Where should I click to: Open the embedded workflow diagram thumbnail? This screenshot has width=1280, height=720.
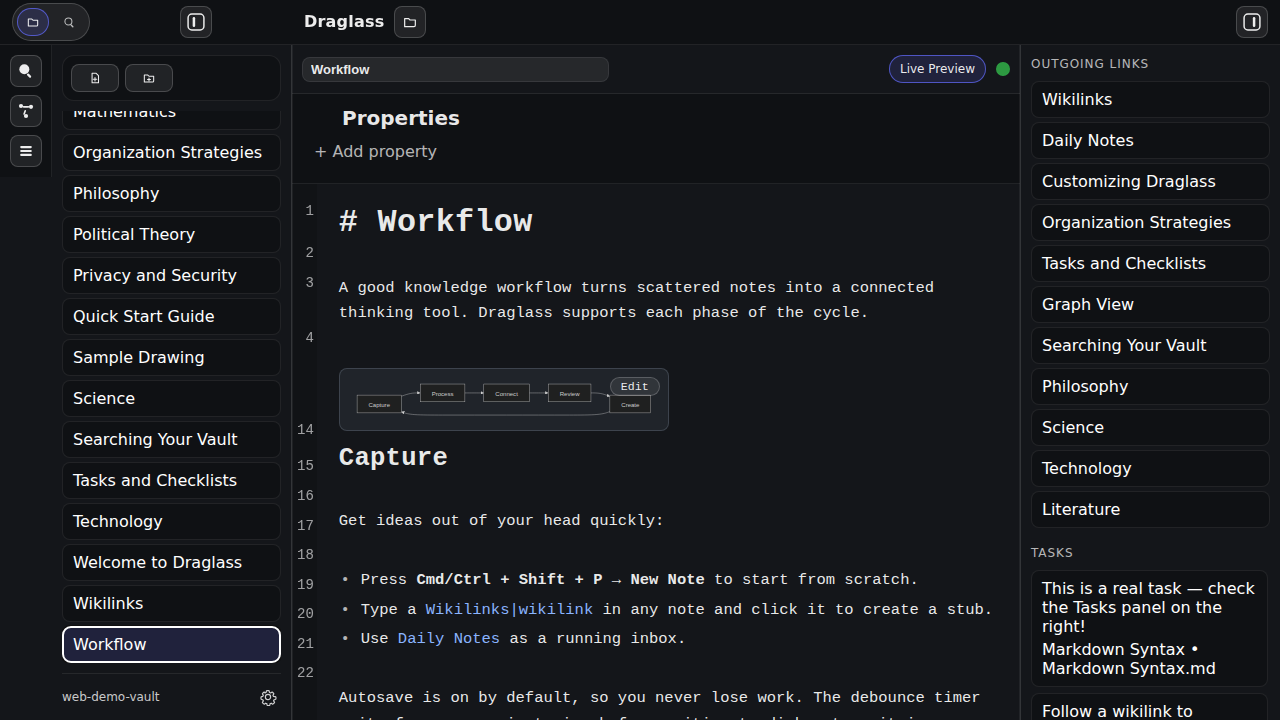tap(503, 399)
